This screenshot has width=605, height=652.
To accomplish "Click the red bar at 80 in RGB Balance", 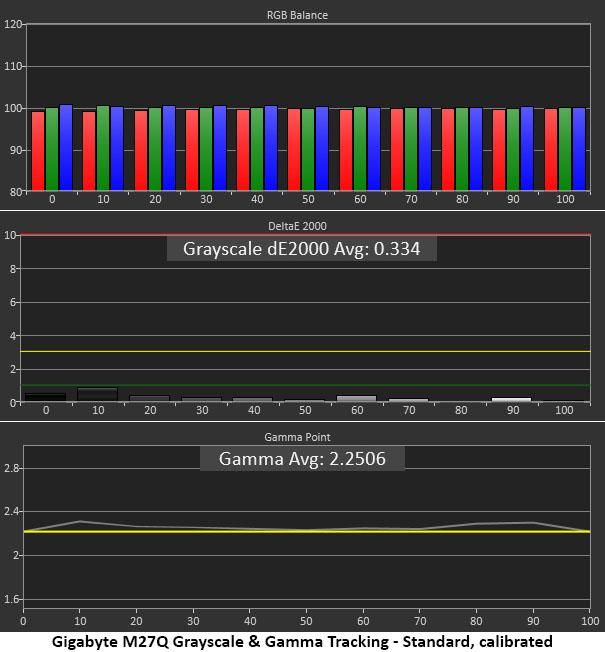I will click(448, 150).
